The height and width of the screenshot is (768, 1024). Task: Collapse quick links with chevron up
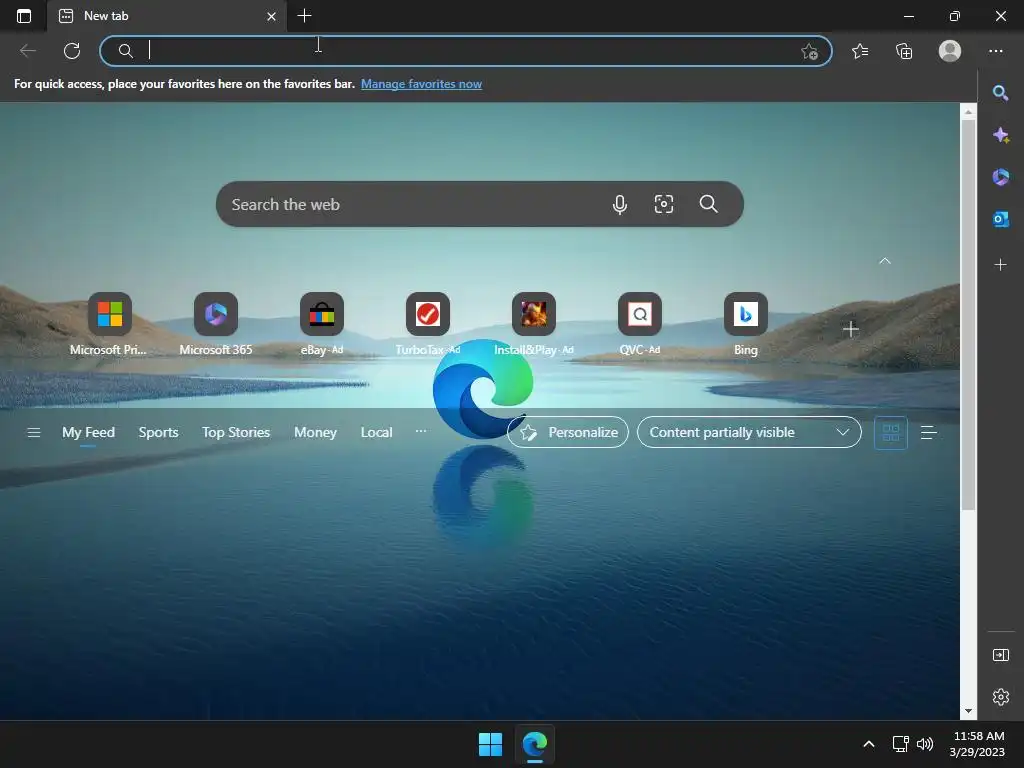tap(885, 261)
